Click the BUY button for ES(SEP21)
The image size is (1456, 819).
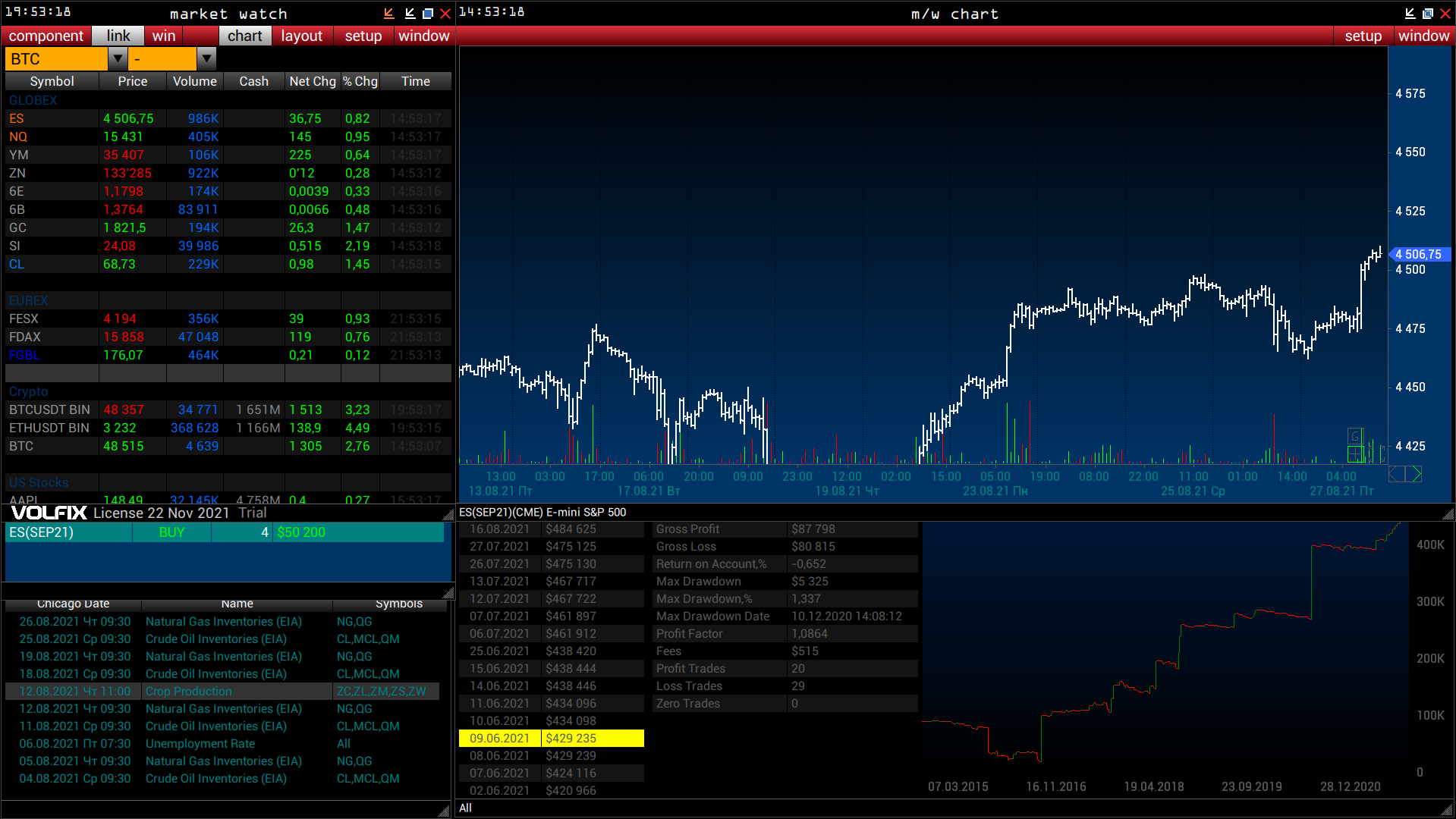(171, 532)
